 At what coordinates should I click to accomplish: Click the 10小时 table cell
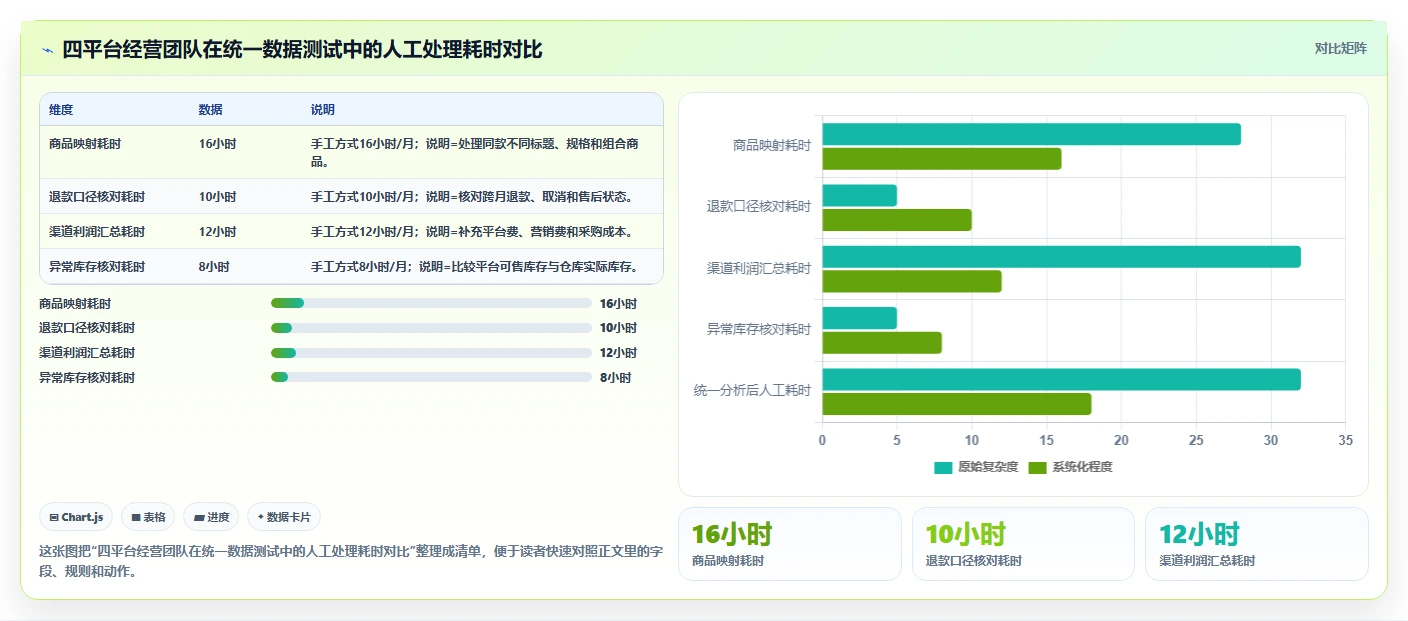(217, 196)
